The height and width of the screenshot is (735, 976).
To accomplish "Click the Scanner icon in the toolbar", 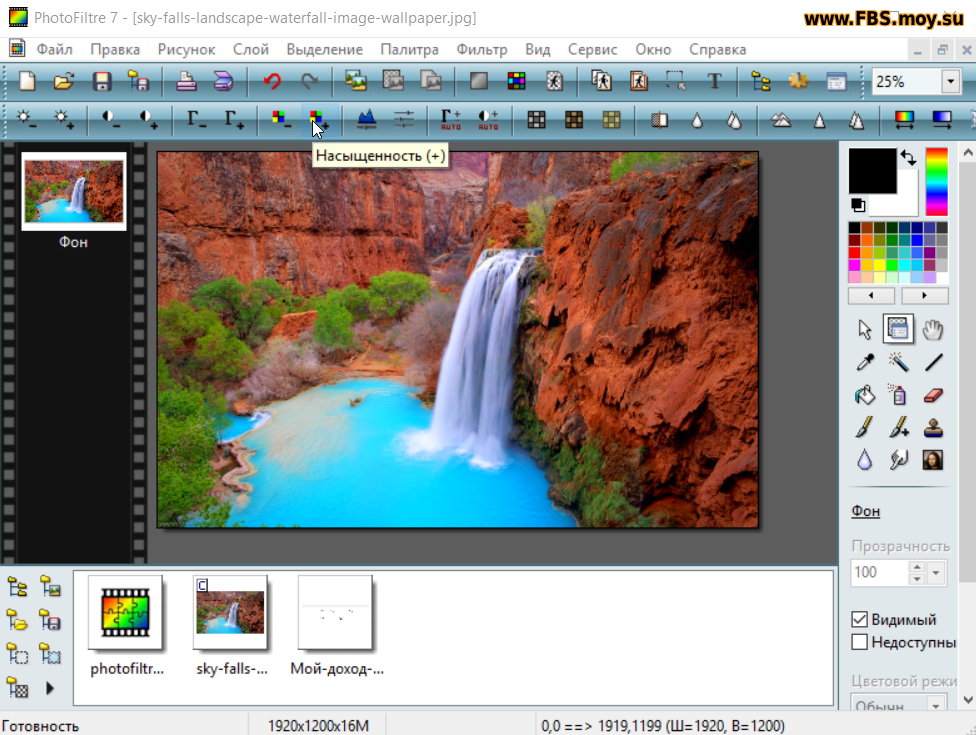I will [x=223, y=81].
